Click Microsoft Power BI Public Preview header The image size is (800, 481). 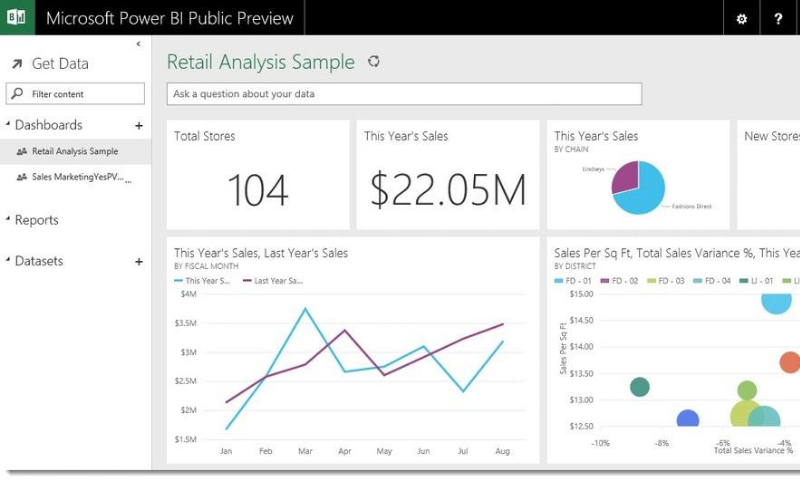click(169, 18)
